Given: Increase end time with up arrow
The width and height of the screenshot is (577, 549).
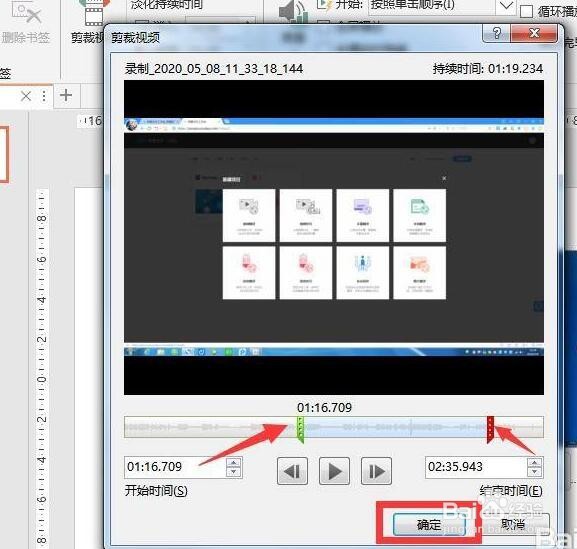Looking at the screenshot, I should pyautogui.click(x=534, y=462).
